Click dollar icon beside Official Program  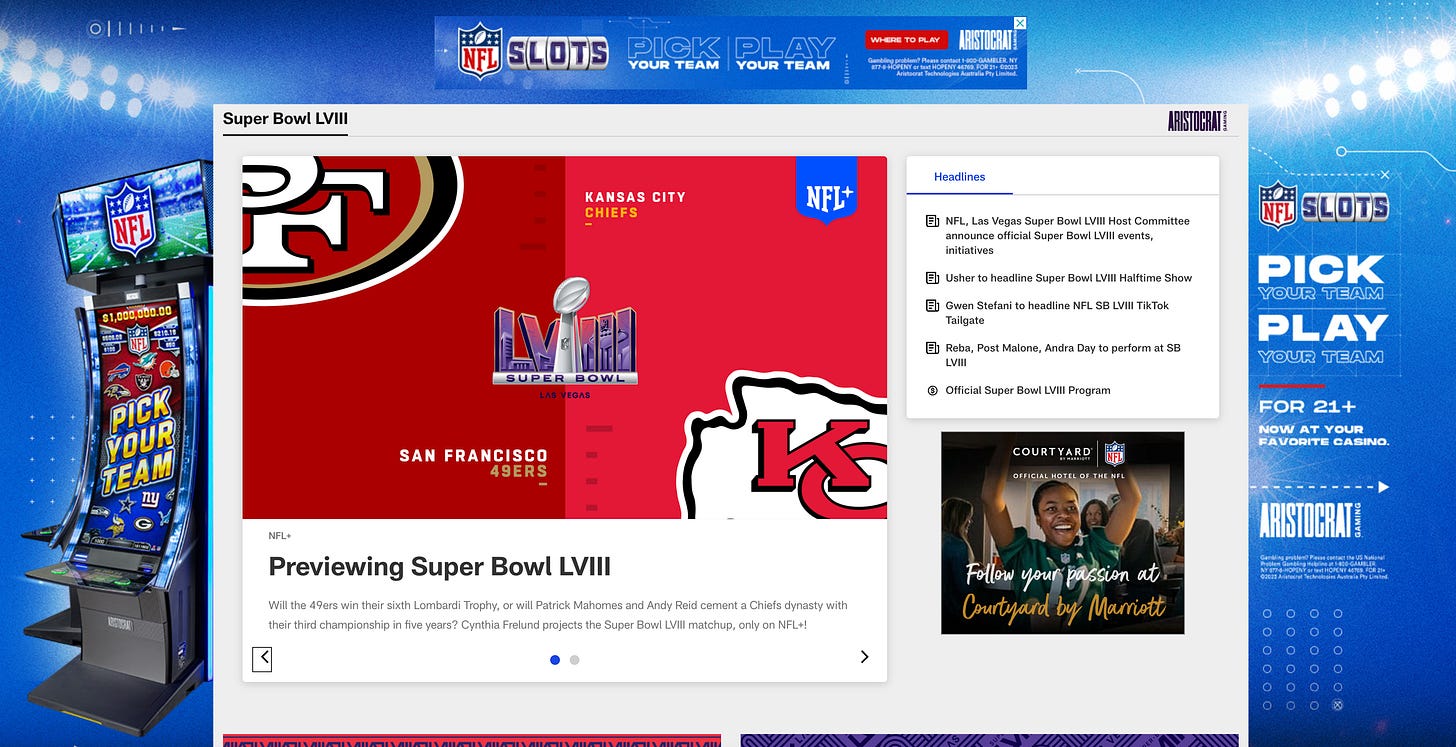[x=932, y=390]
